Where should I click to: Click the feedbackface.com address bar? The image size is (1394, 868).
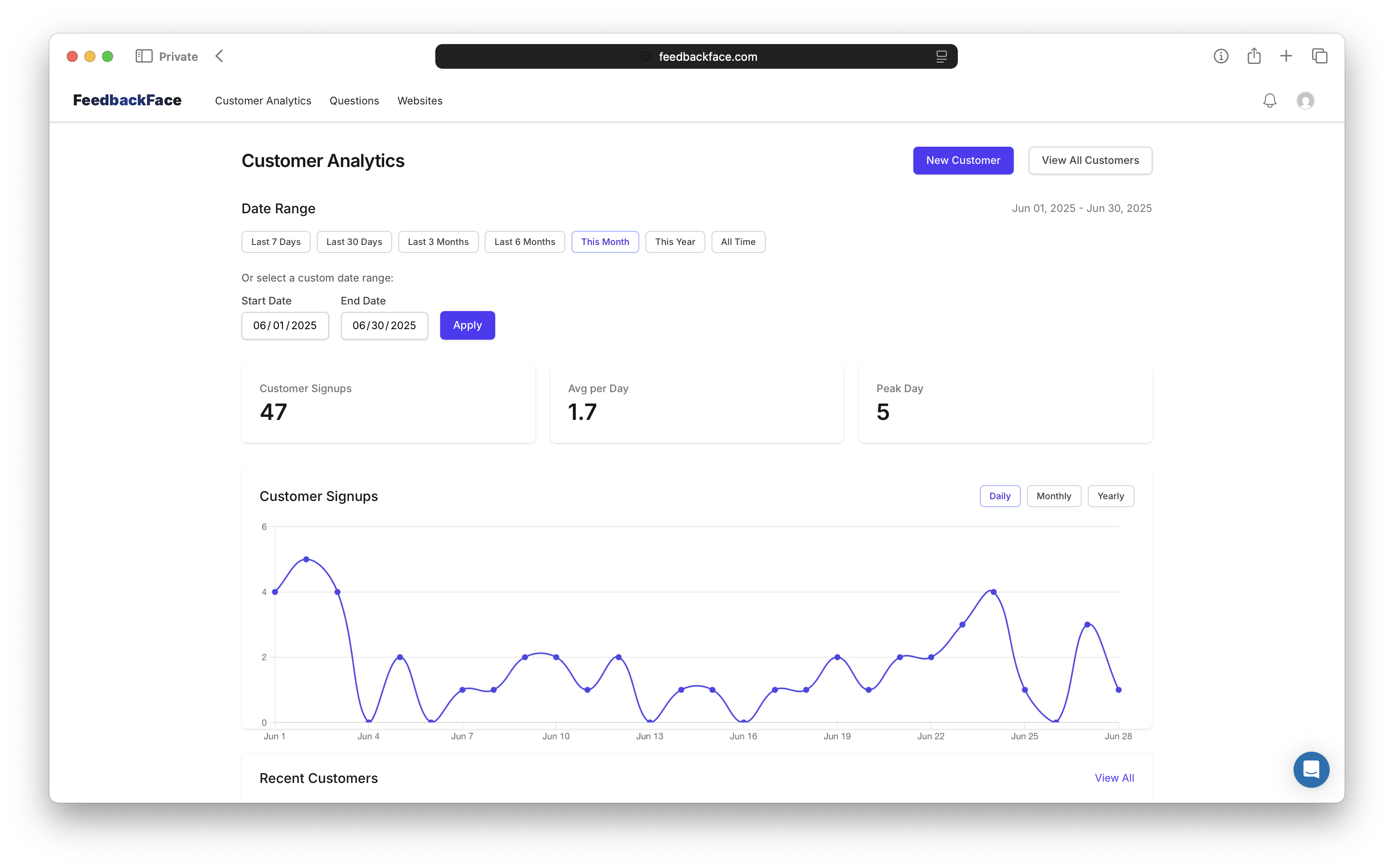[696, 56]
